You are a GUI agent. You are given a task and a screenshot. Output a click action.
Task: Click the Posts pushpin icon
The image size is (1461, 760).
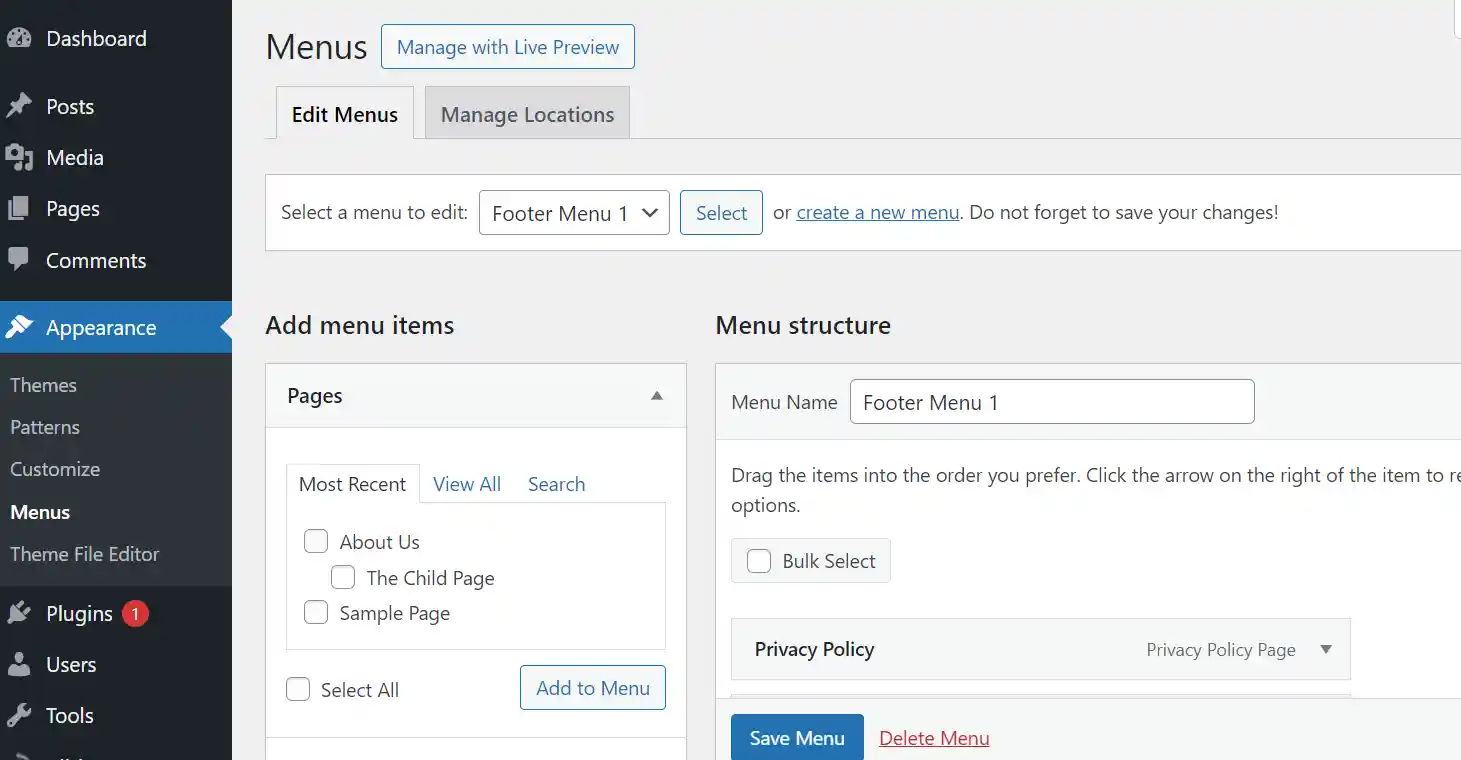[x=19, y=107]
